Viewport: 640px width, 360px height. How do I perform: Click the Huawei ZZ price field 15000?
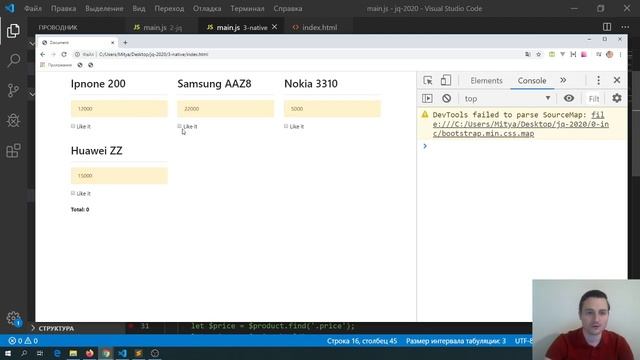coord(119,176)
